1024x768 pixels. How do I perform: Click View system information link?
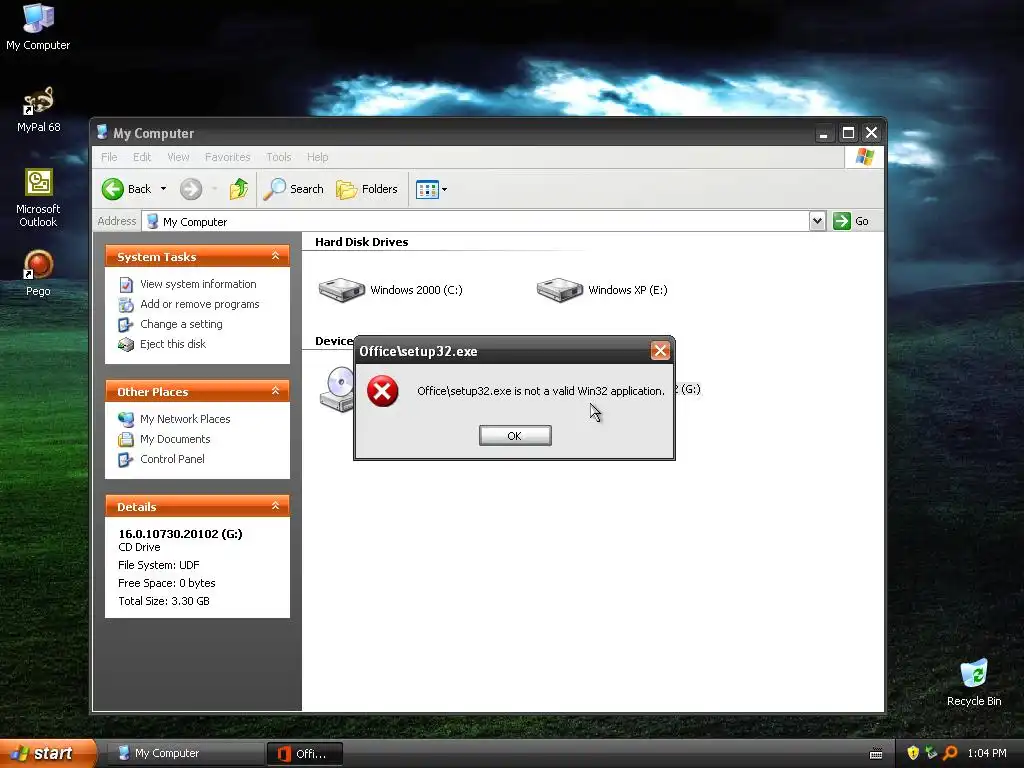[x=198, y=284]
